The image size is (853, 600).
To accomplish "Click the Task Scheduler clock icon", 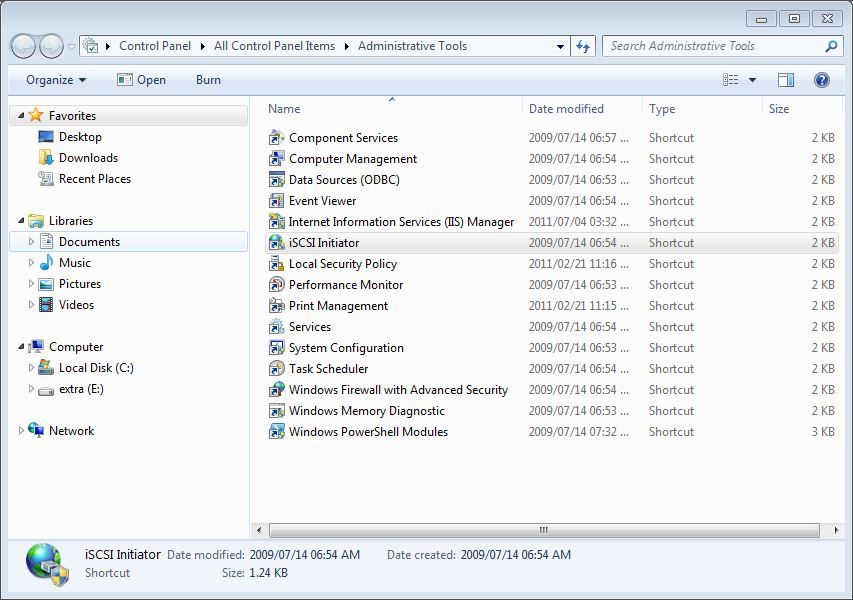I will click(276, 369).
